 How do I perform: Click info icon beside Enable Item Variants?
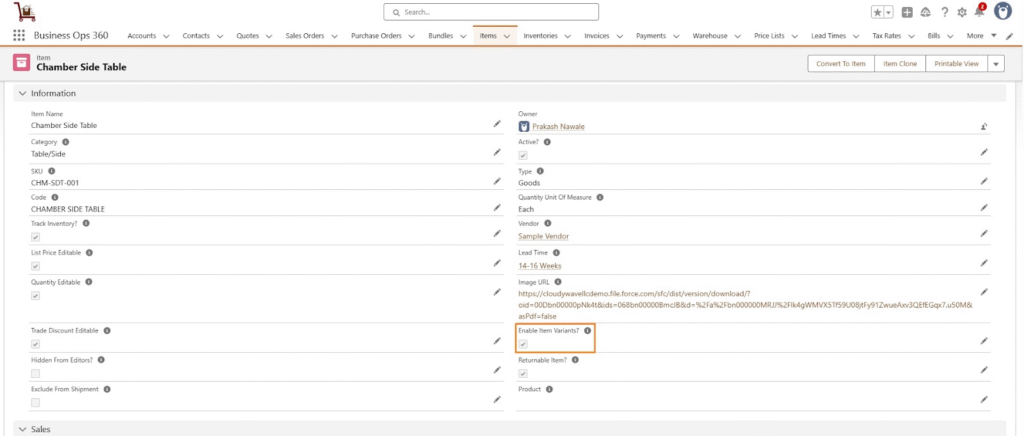pos(587,330)
